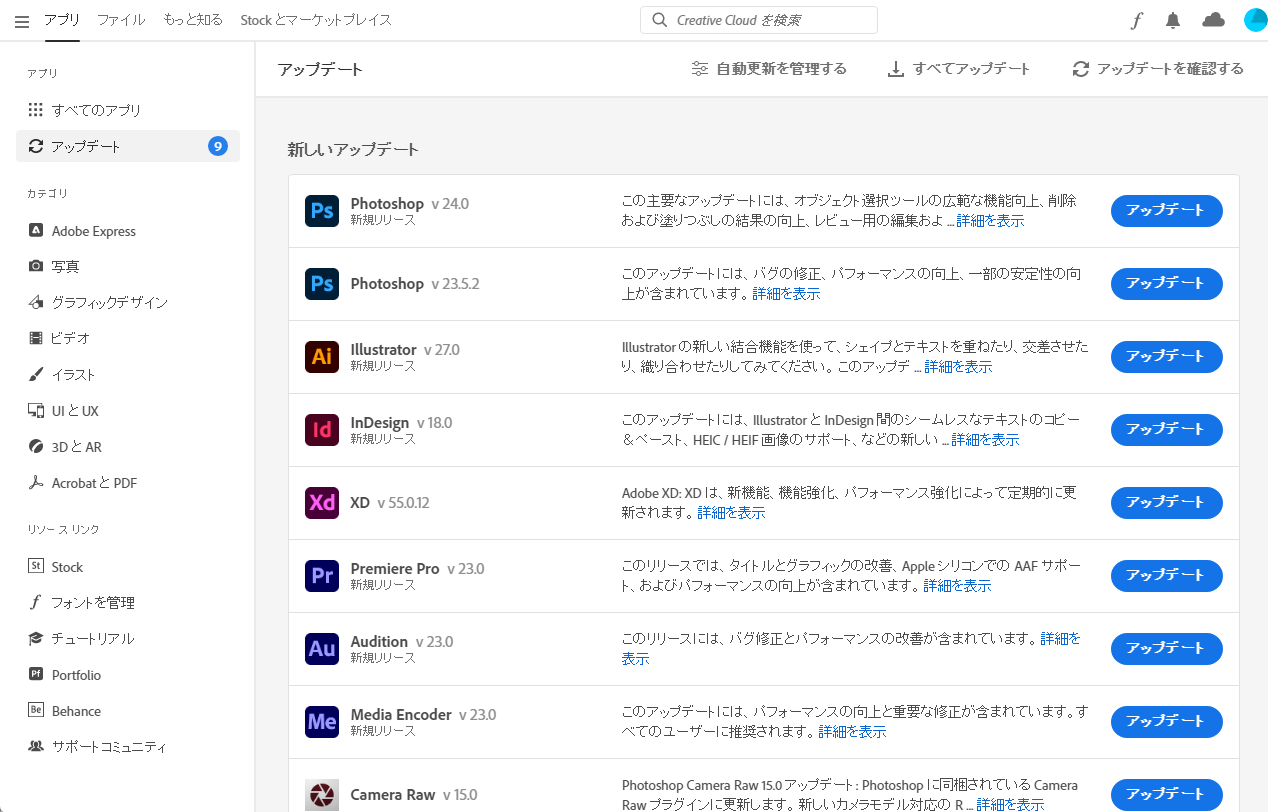This screenshot has height=812, width=1268.
Task: Open the Portfolio resource link
Action: pyautogui.click(x=128, y=675)
